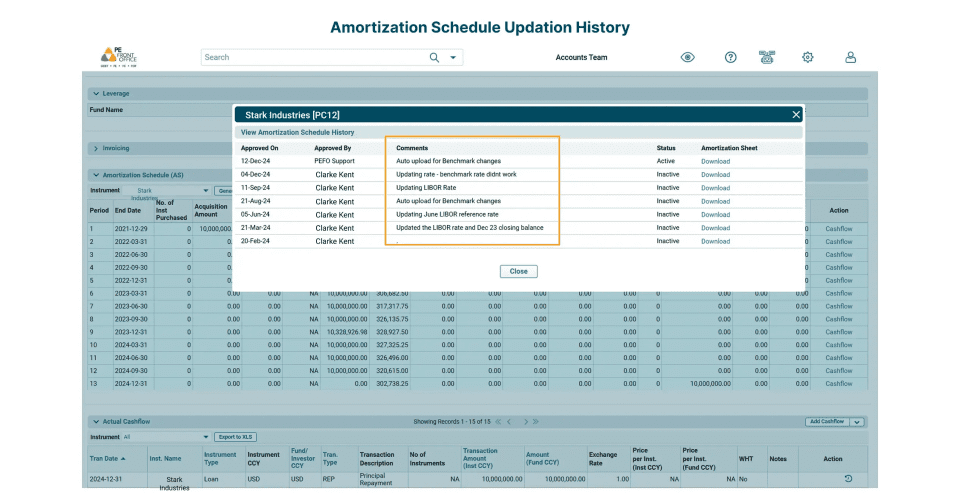Viewport: 960px width, 504px height.
Task: Open the Add Cashflow dropdown arrow
Action: point(857,422)
